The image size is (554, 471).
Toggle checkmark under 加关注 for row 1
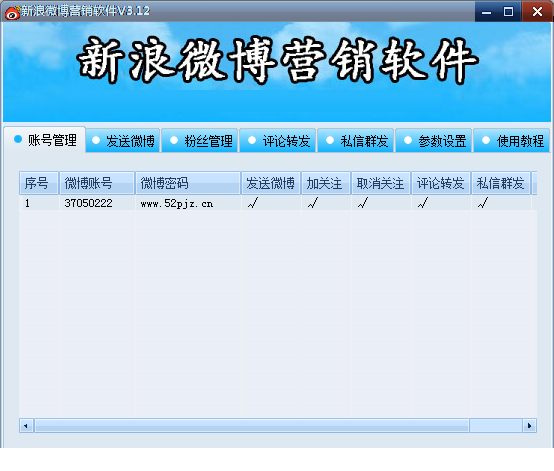tap(313, 203)
